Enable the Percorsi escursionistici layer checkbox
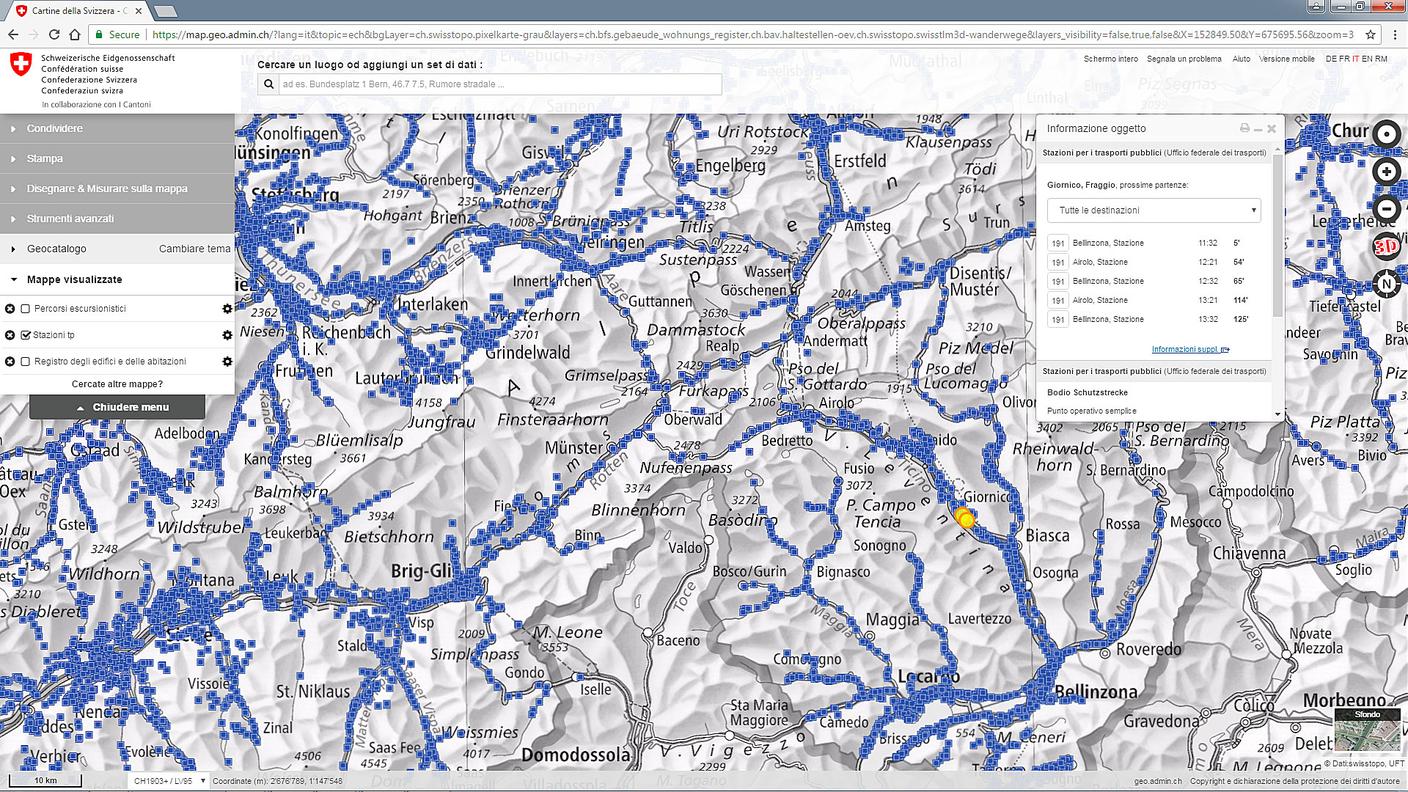 [x=26, y=309]
